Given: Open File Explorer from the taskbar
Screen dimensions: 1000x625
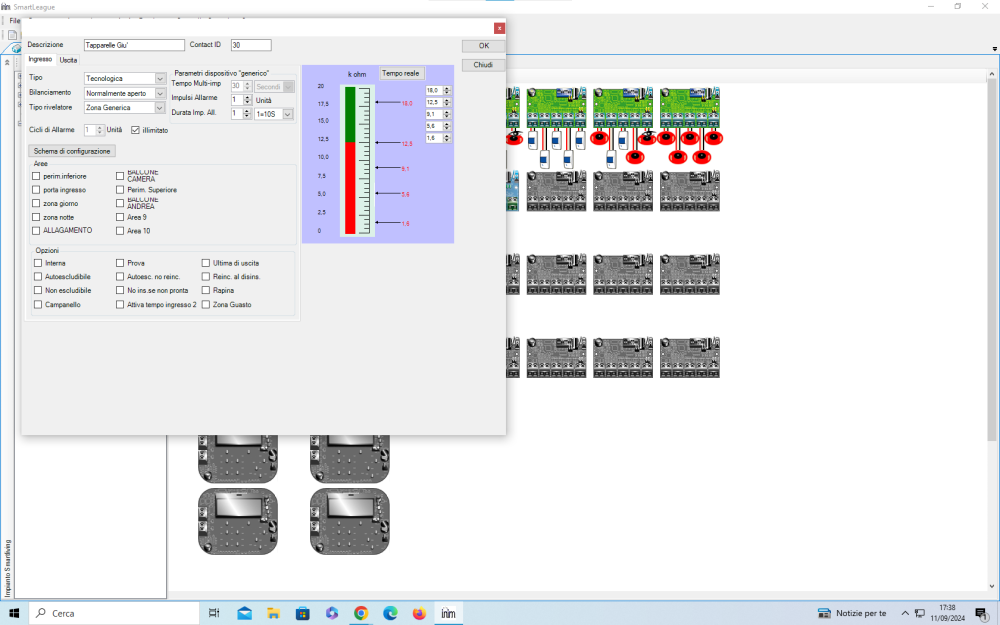Looking at the screenshot, I should pos(274,613).
